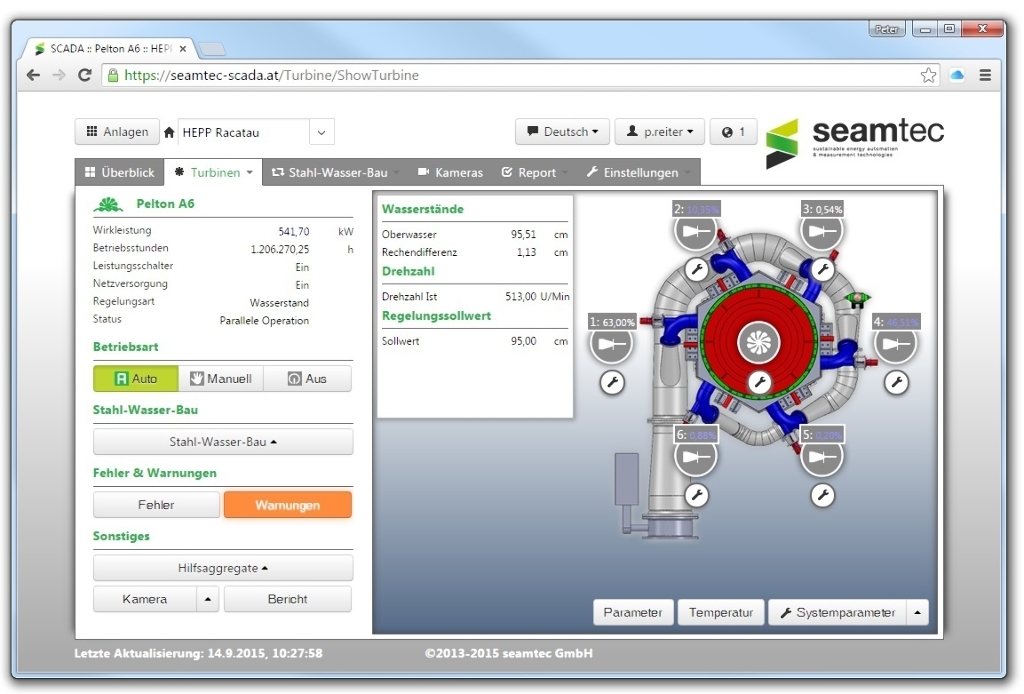Click the wrench icon below nozzle 6

point(696,495)
